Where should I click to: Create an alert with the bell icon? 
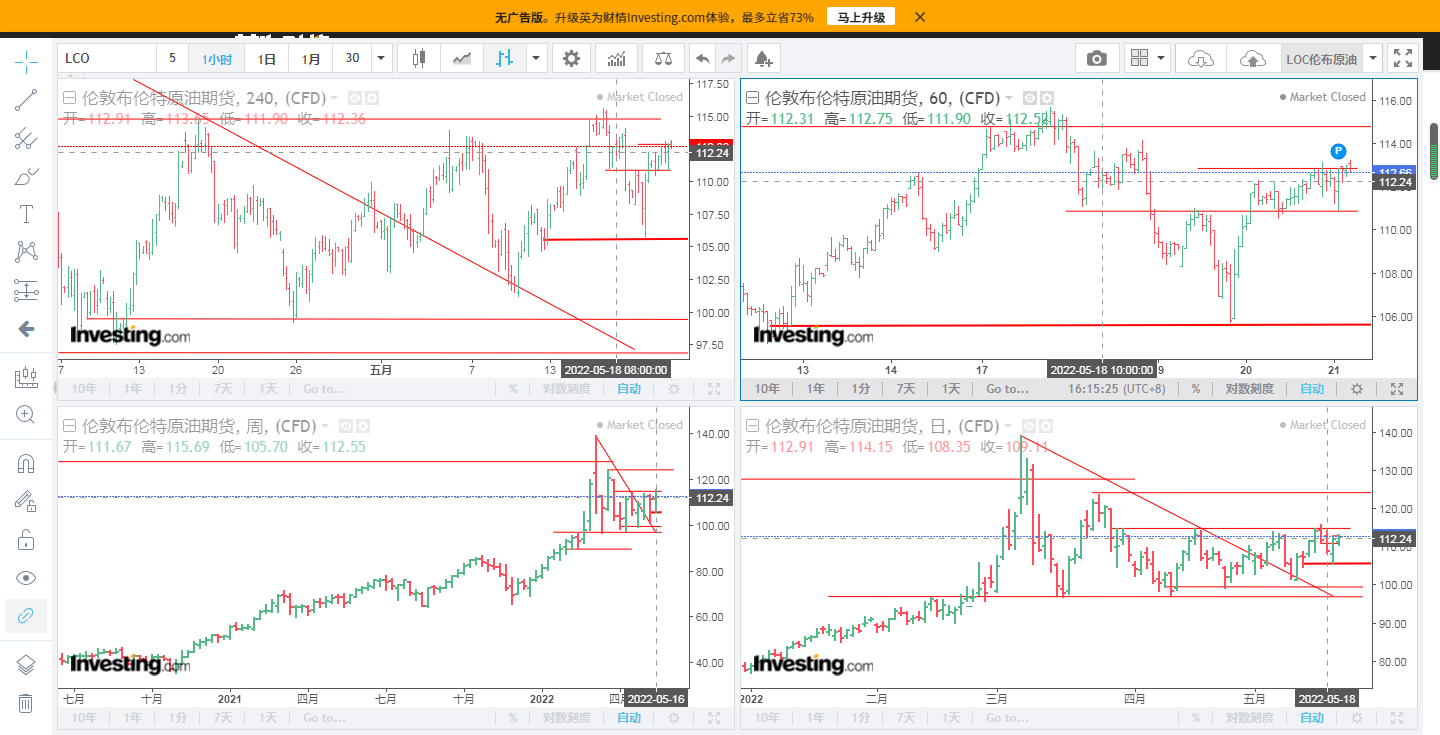763,59
